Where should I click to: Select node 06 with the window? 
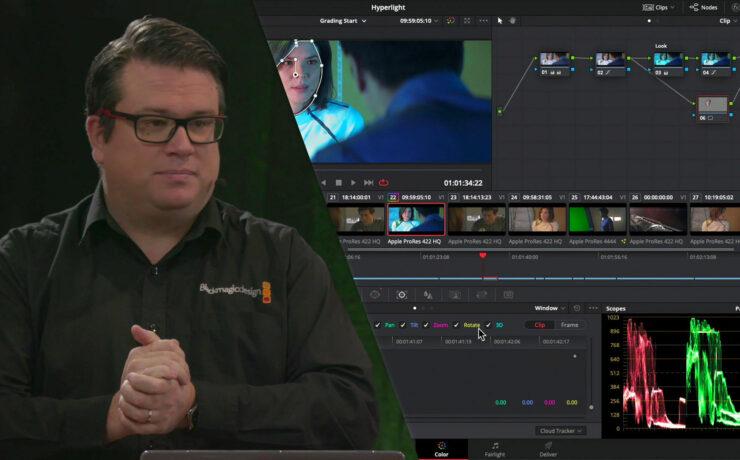[712, 109]
